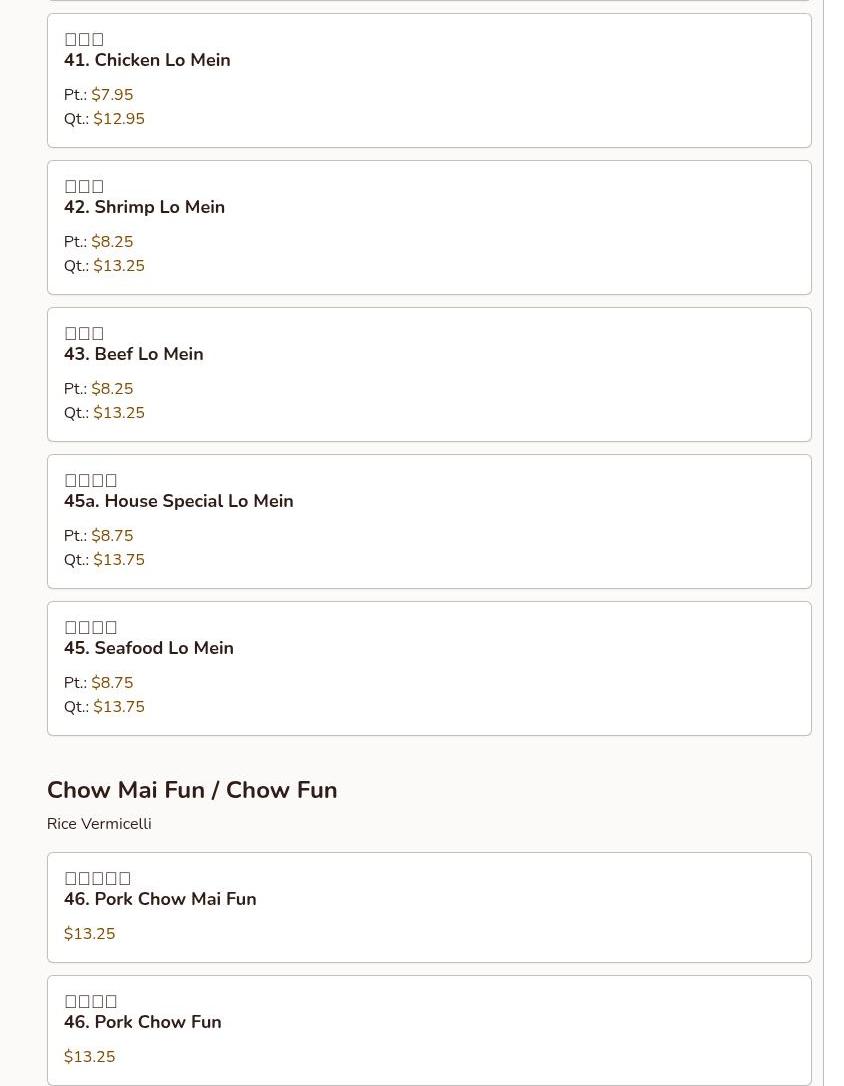Open 45a. House Special Lo Mein
This screenshot has height=1086, width=844.
(178, 501)
